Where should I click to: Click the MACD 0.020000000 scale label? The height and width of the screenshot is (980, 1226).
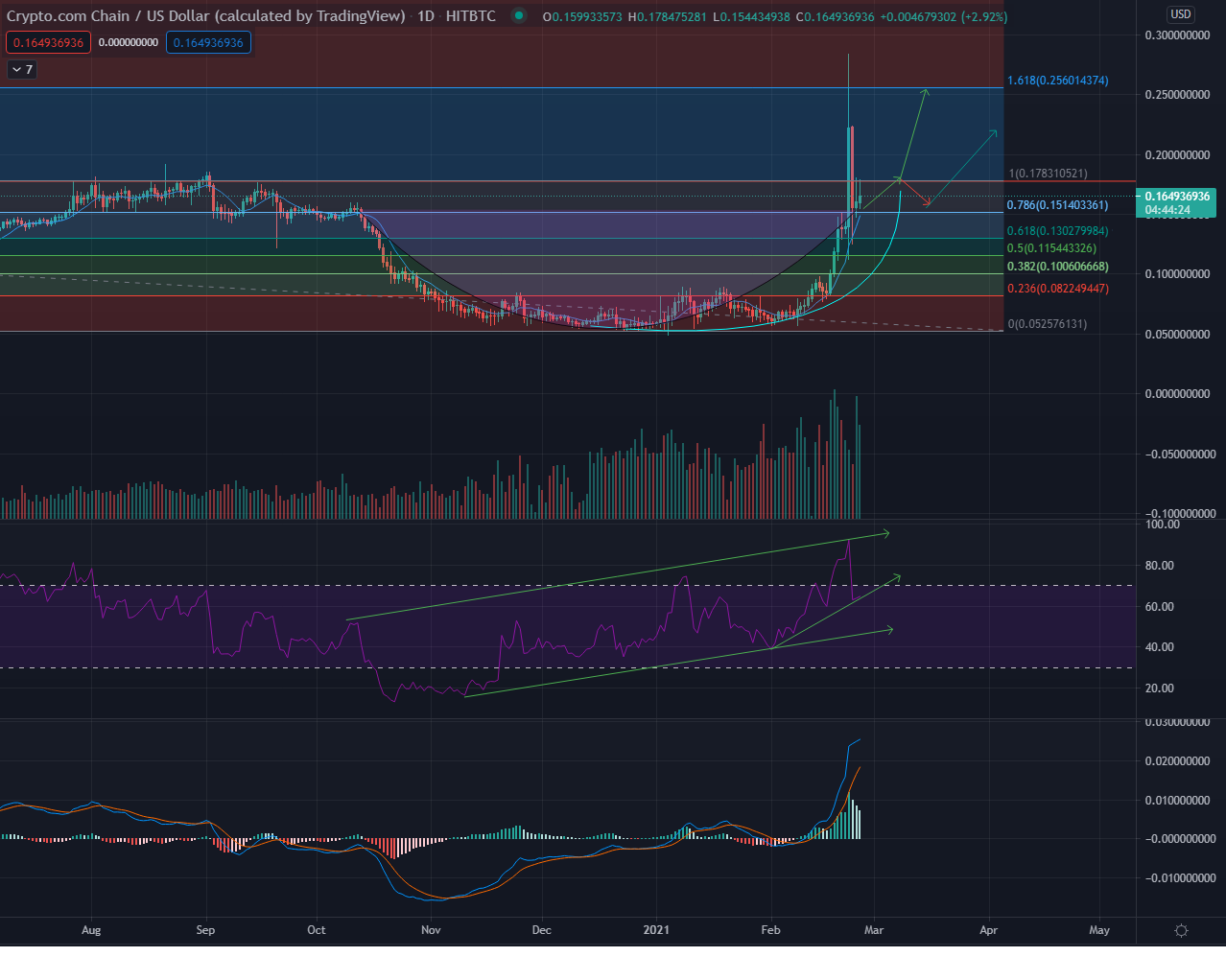click(x=1177, y=761)
